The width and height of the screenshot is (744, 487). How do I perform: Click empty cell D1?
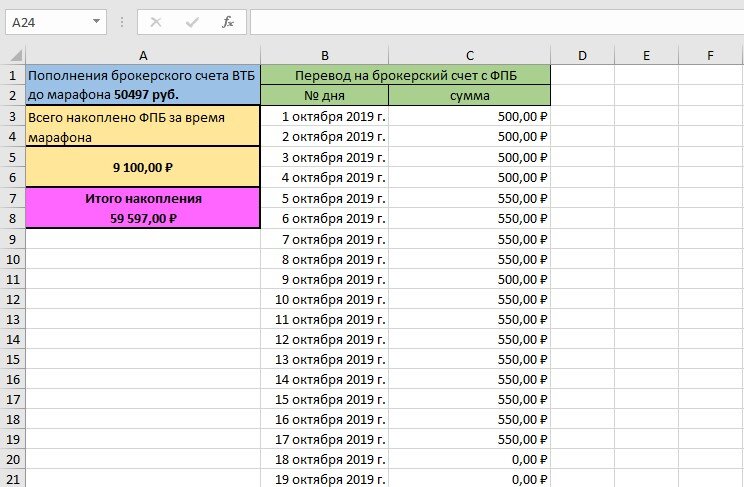tap(582, 75)
